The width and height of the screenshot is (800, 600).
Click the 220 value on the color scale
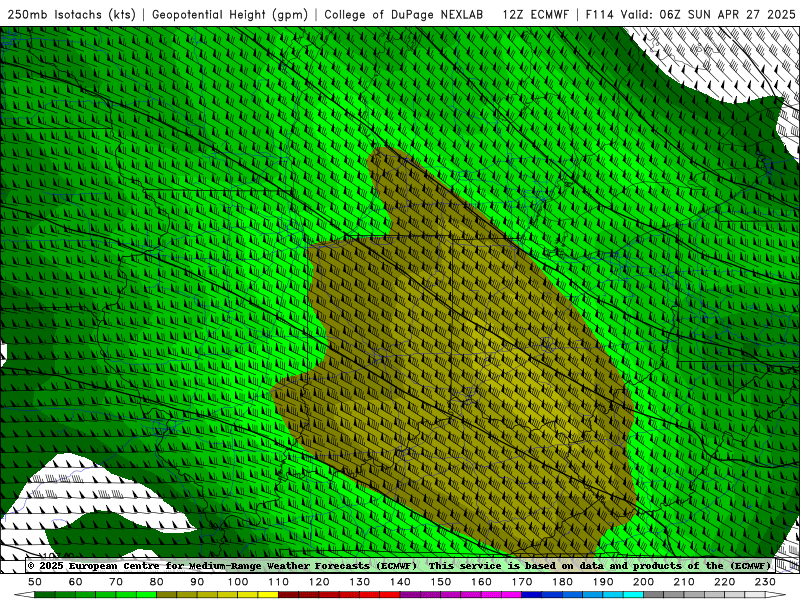[x=724, y=582]
